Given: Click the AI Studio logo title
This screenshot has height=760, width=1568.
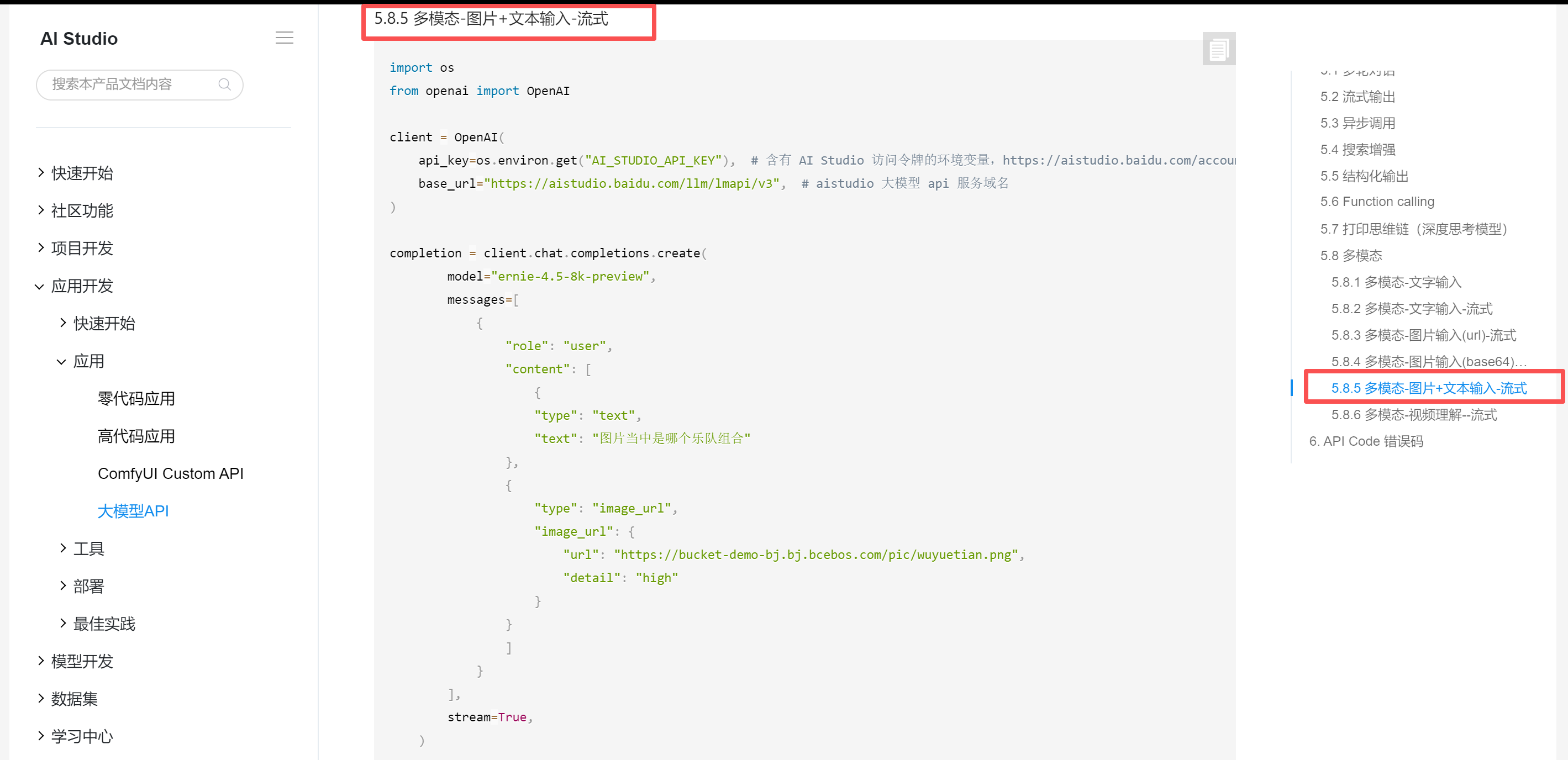Looking at the screenshot, I should [x=78, y=38].
